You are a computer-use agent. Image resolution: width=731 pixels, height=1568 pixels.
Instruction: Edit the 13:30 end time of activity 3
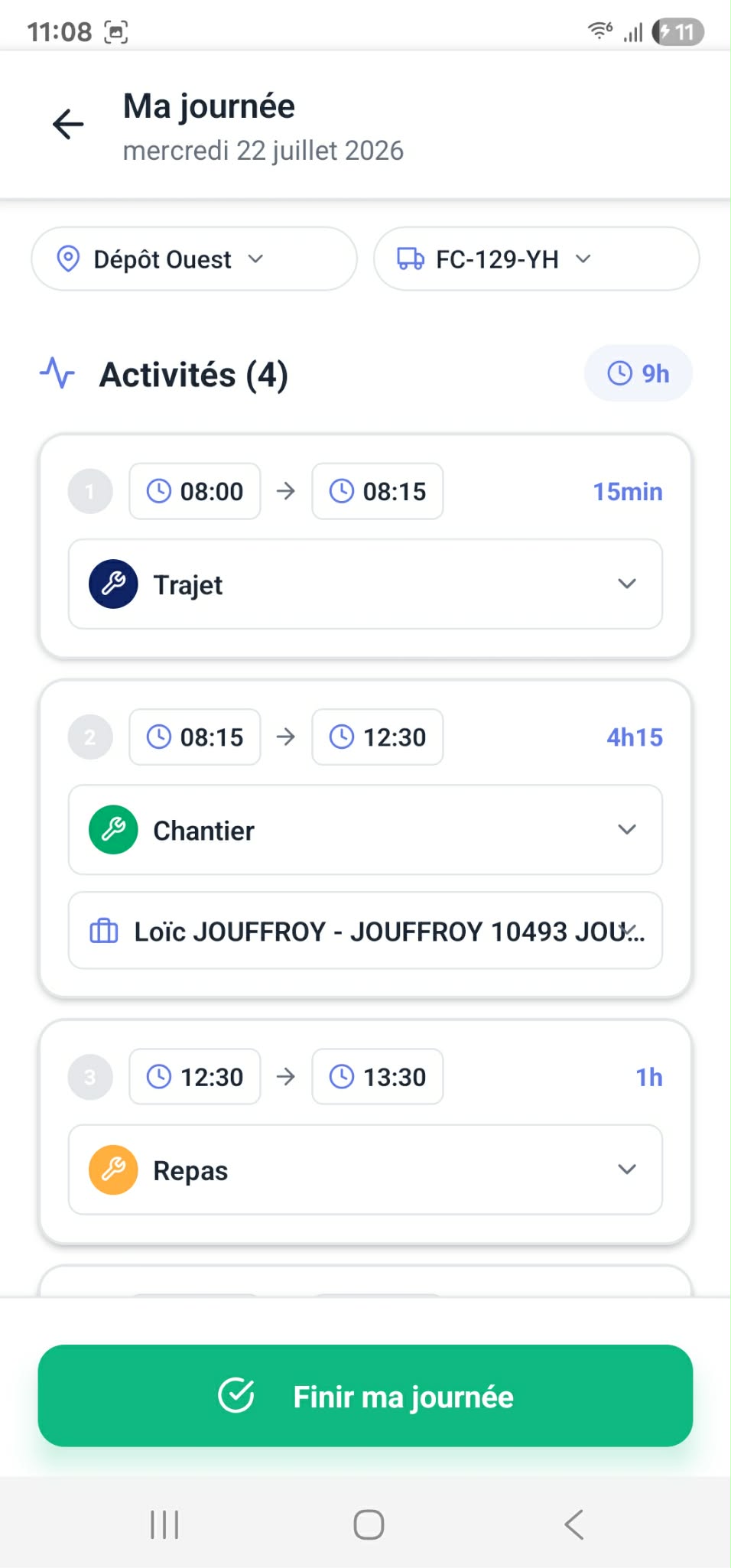378,1076
